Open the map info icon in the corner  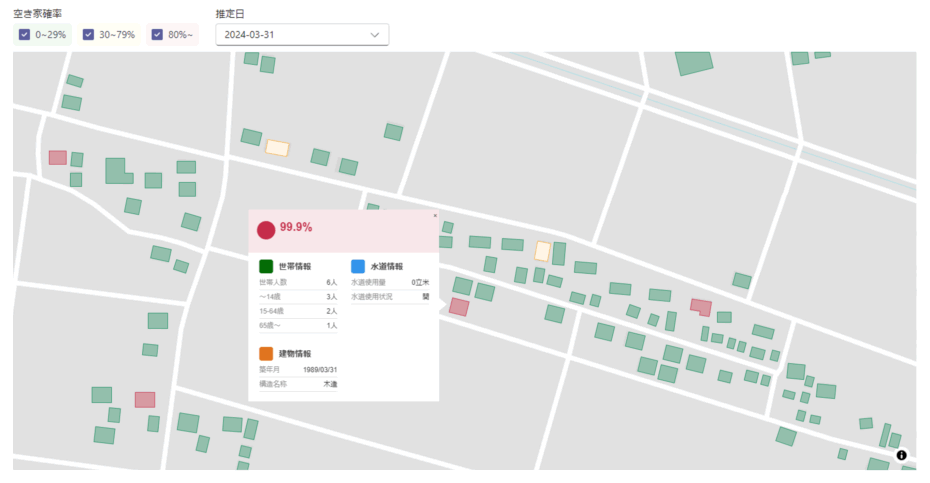[x=901, y=455]
